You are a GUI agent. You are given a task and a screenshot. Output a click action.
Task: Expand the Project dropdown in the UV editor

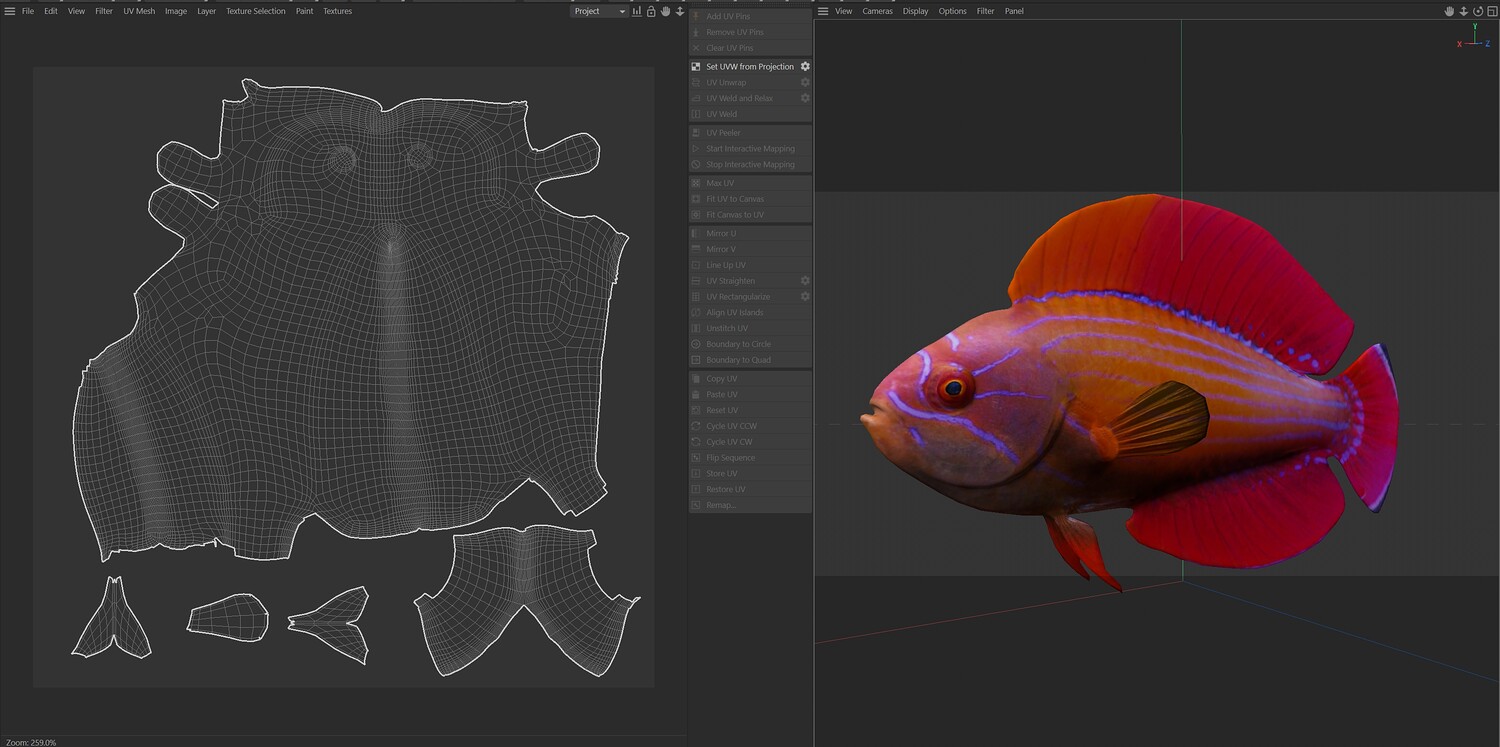600,11
